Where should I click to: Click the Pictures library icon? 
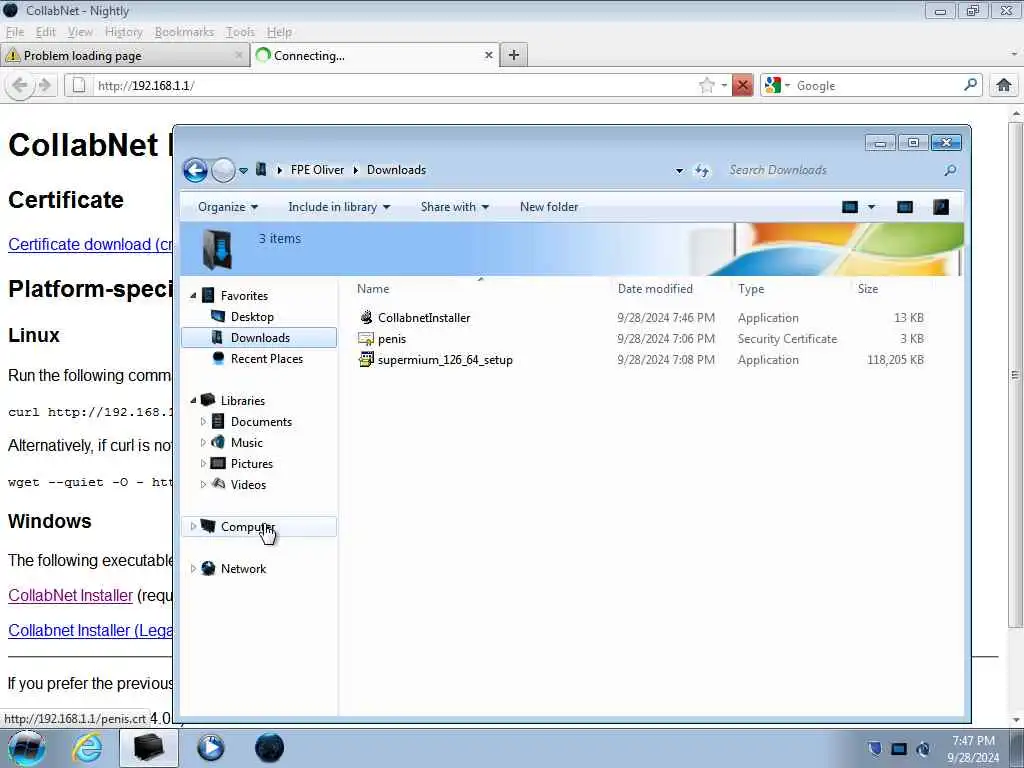pos(218,464)
